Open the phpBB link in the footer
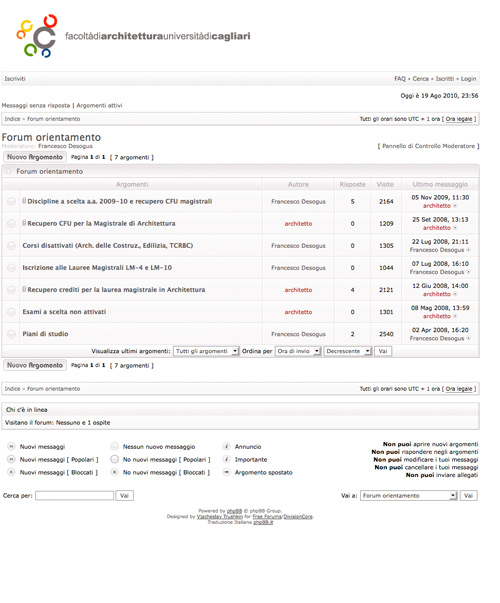Screen dimensions: 500x603 point(234,511)
